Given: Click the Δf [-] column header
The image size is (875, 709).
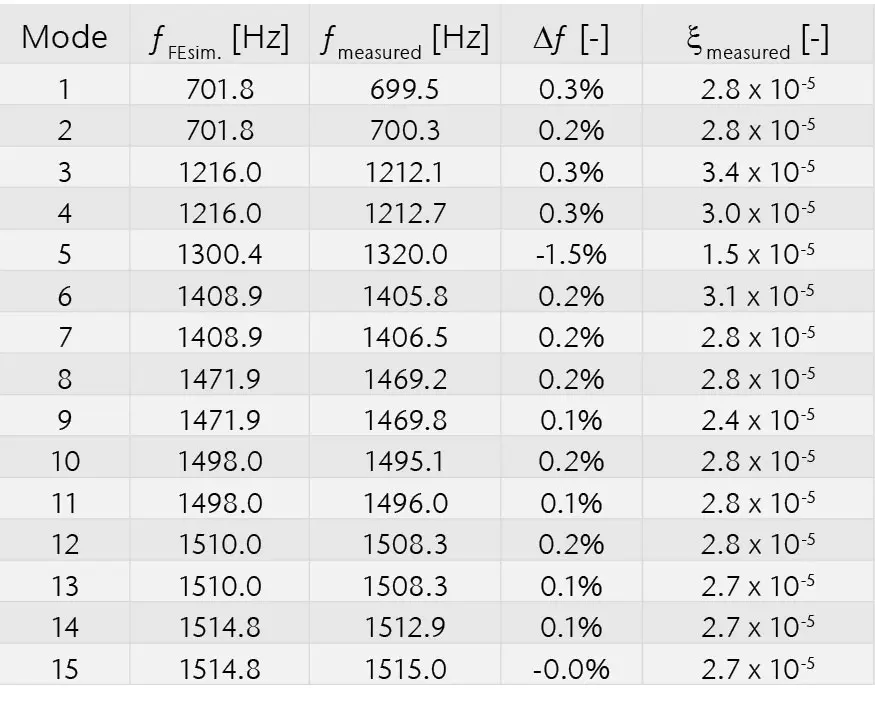Looking at the screenshot, I should (x=571, y=39).
